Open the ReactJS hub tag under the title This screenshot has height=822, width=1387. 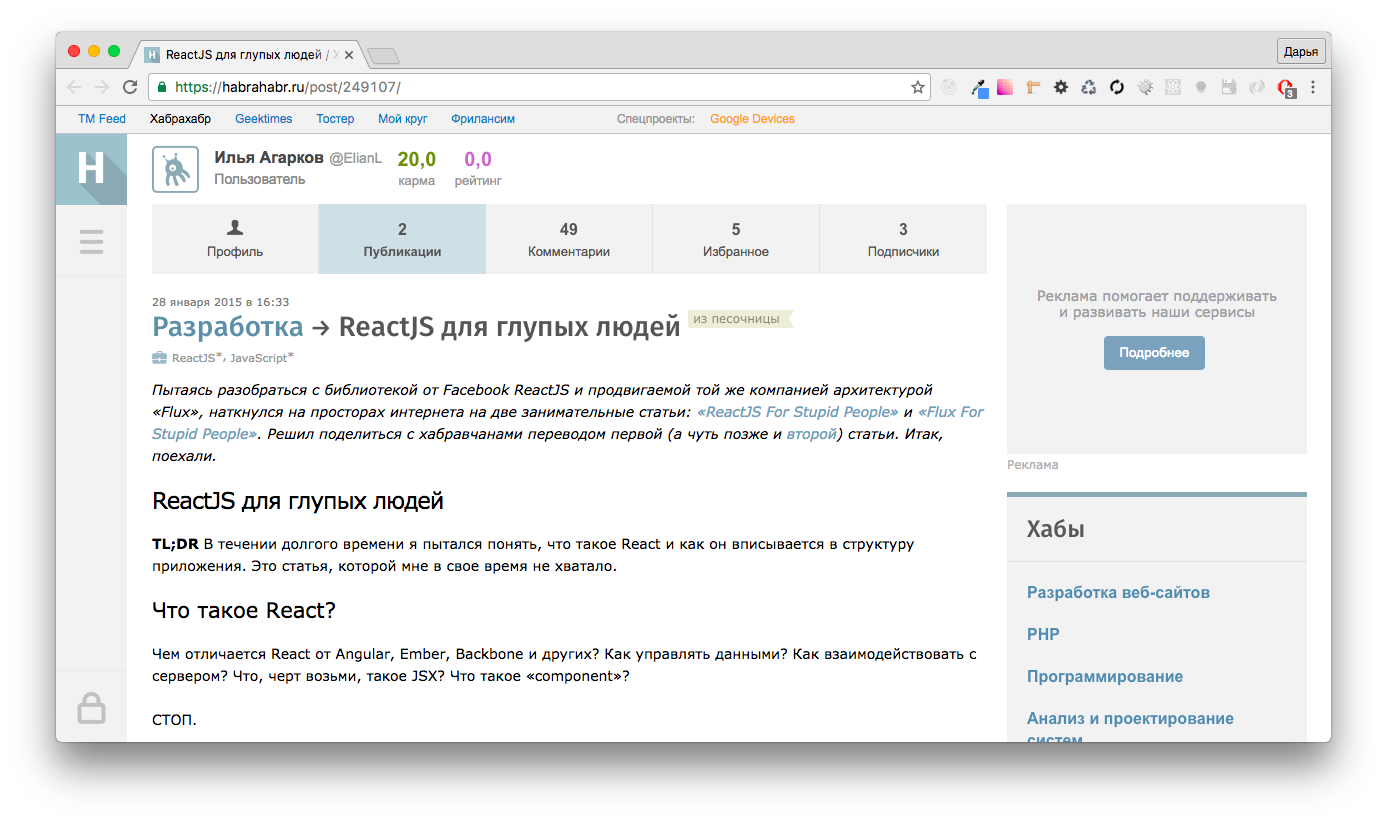pyautogui.click(x=194, y=358)
